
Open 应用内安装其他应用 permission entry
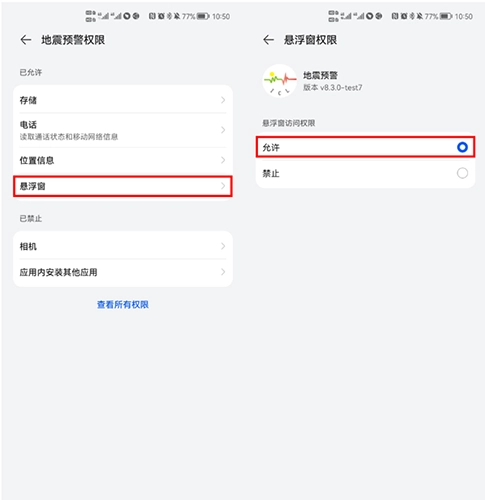pos(123,272)
